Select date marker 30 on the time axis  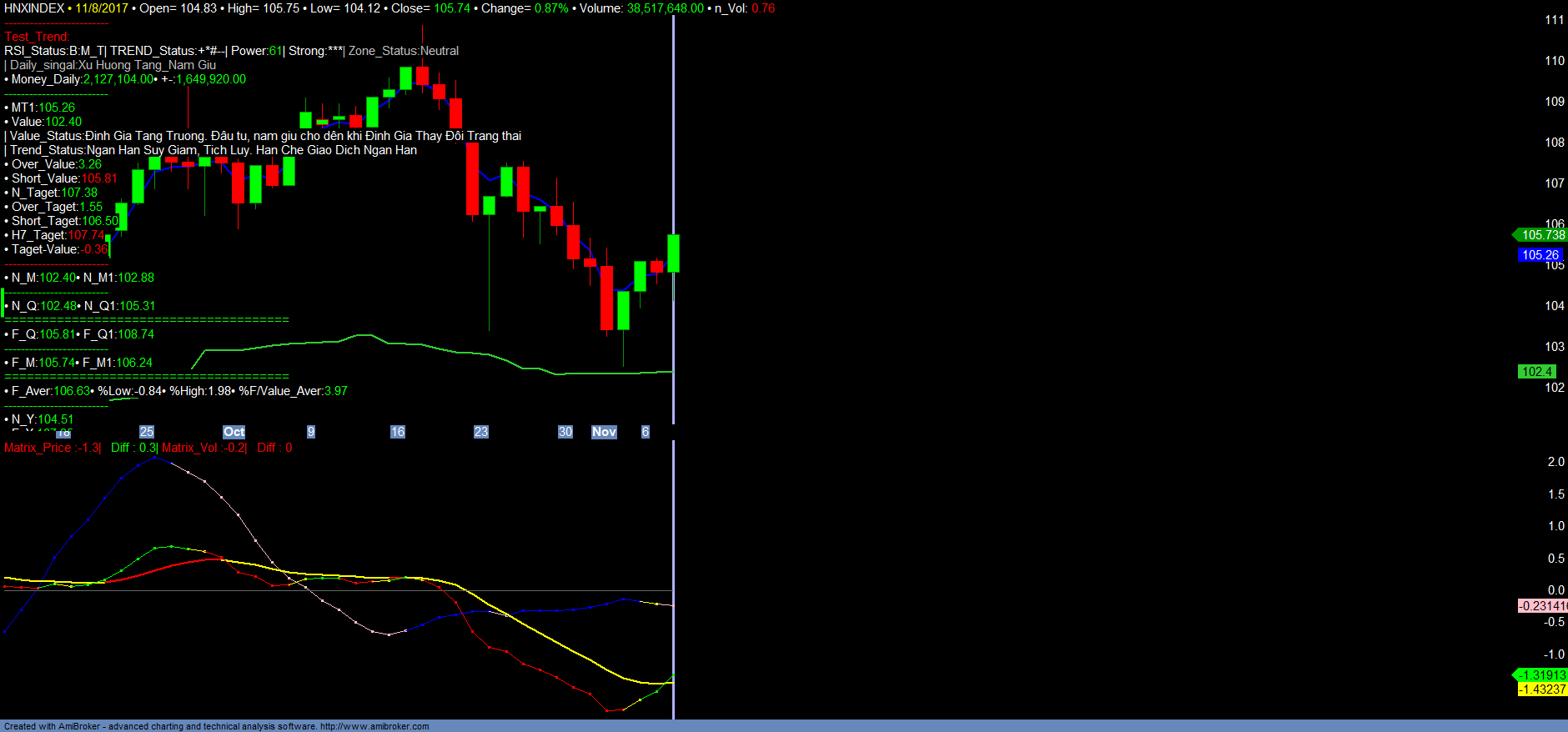click(565, 432)
